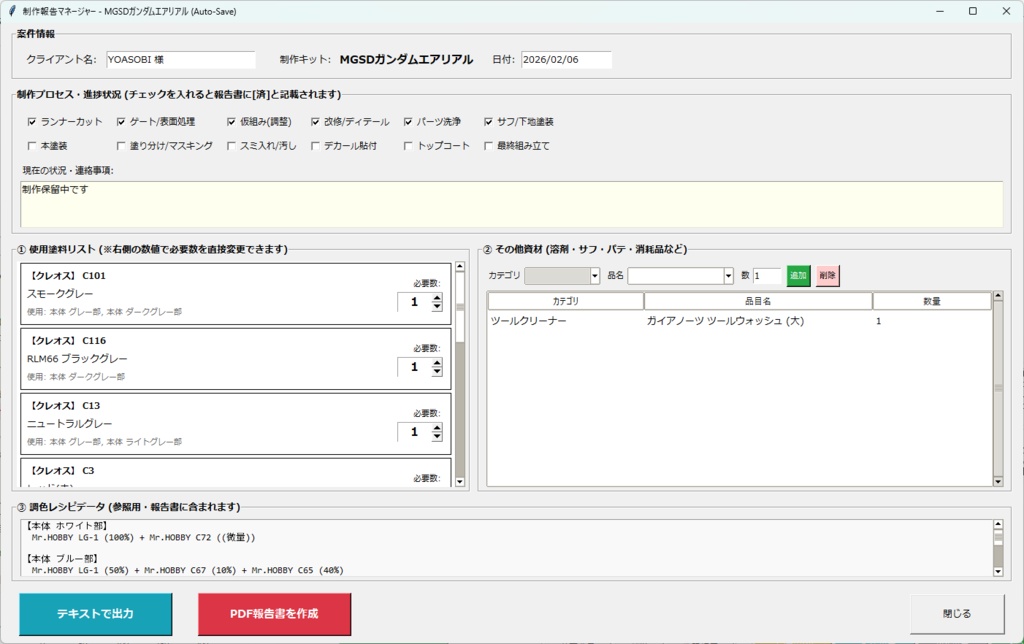This screenshot has height=644, width=1024.
Task: Decrement the 必要数 for クレオス C13
Action: 436,437
